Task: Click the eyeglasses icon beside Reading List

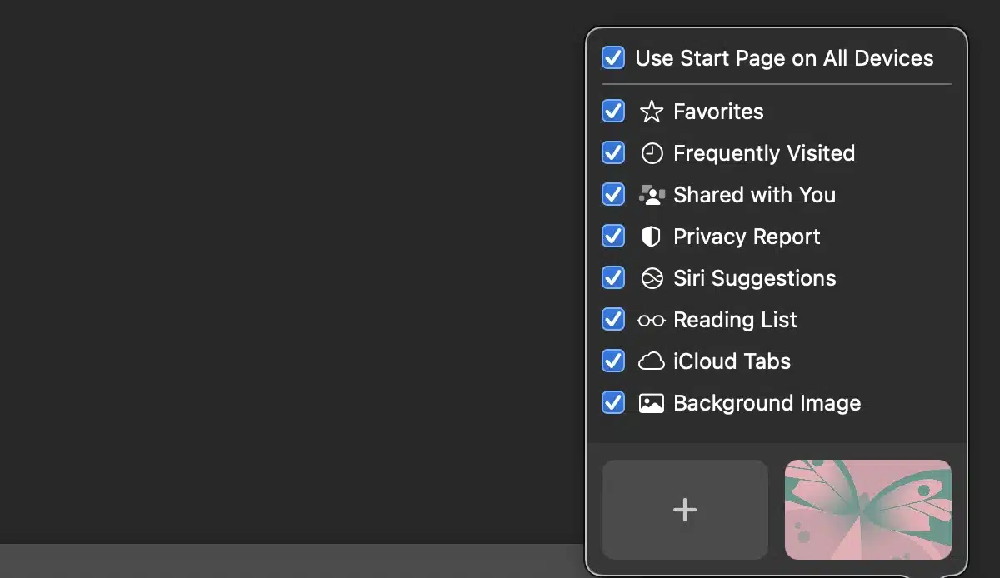Action: 651,320
